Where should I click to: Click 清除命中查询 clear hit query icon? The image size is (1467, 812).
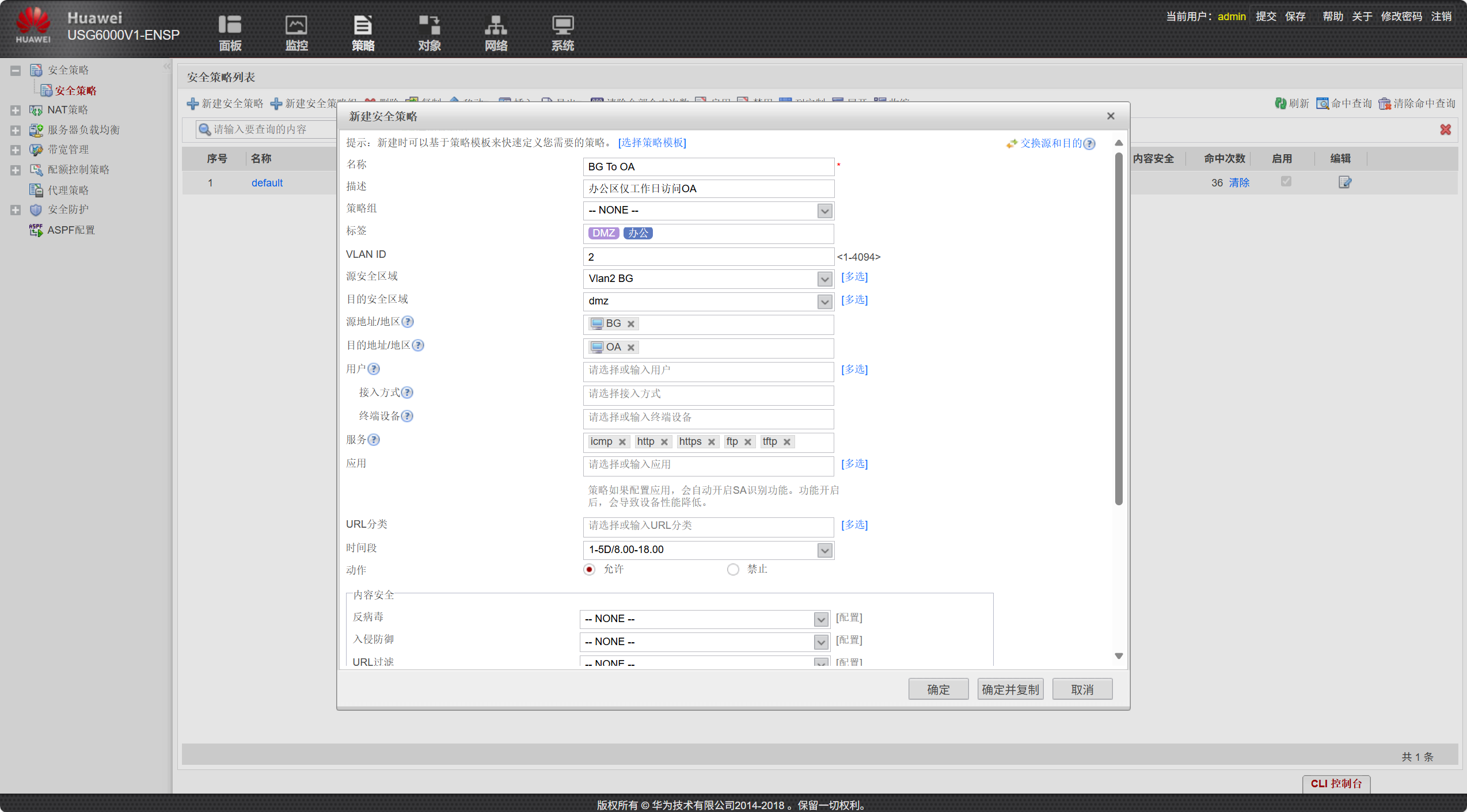(x=1385, y=104)
